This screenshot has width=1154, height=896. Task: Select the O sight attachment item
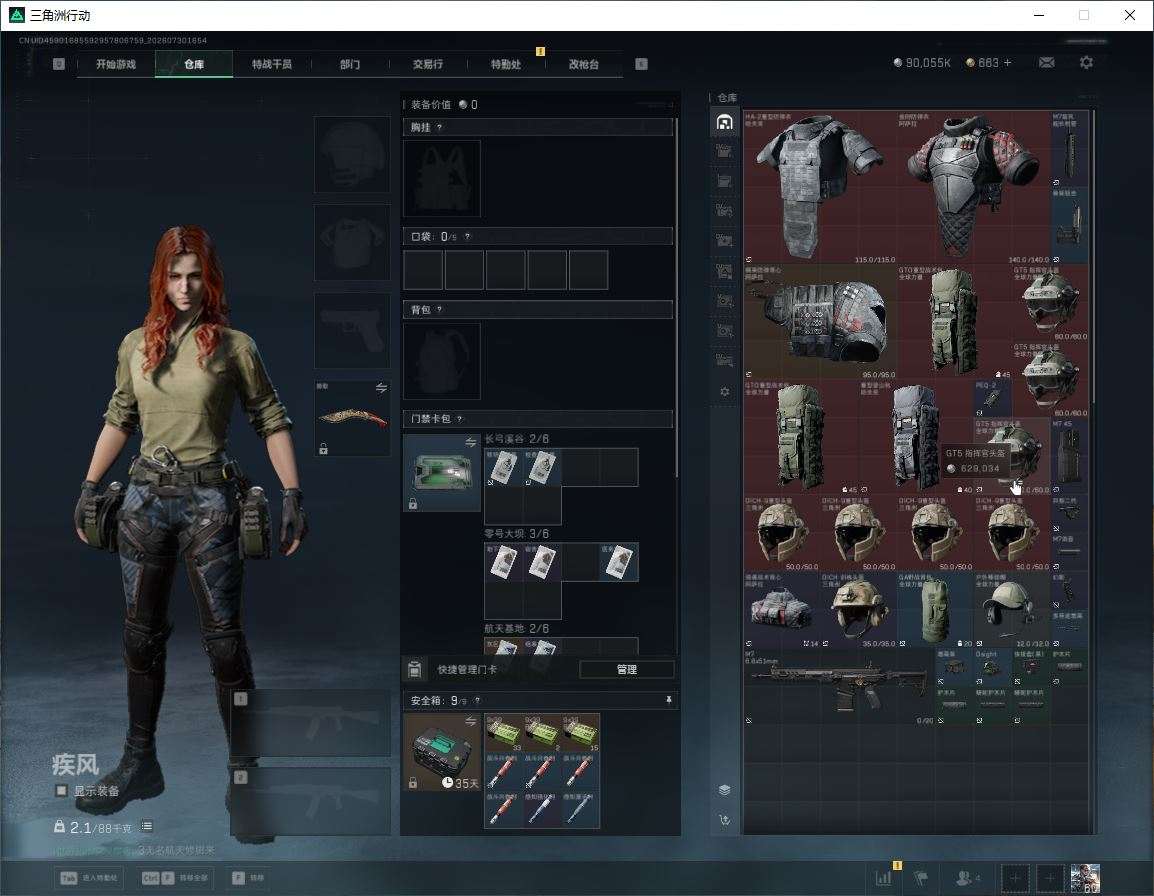(x=992, y=667)
